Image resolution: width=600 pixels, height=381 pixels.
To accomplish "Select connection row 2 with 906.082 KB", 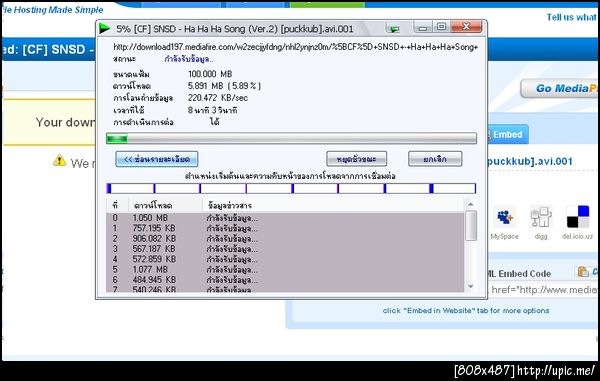I will click(x=285, y=239).
